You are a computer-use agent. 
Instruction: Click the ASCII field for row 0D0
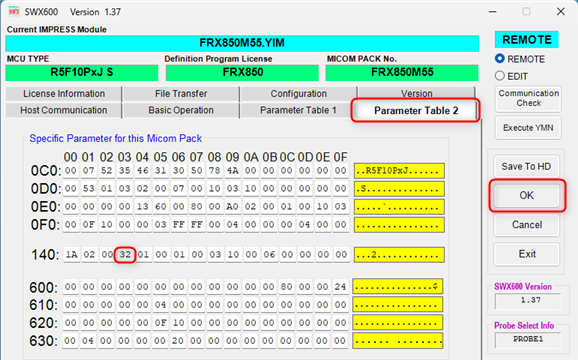[x=399, y=189]
